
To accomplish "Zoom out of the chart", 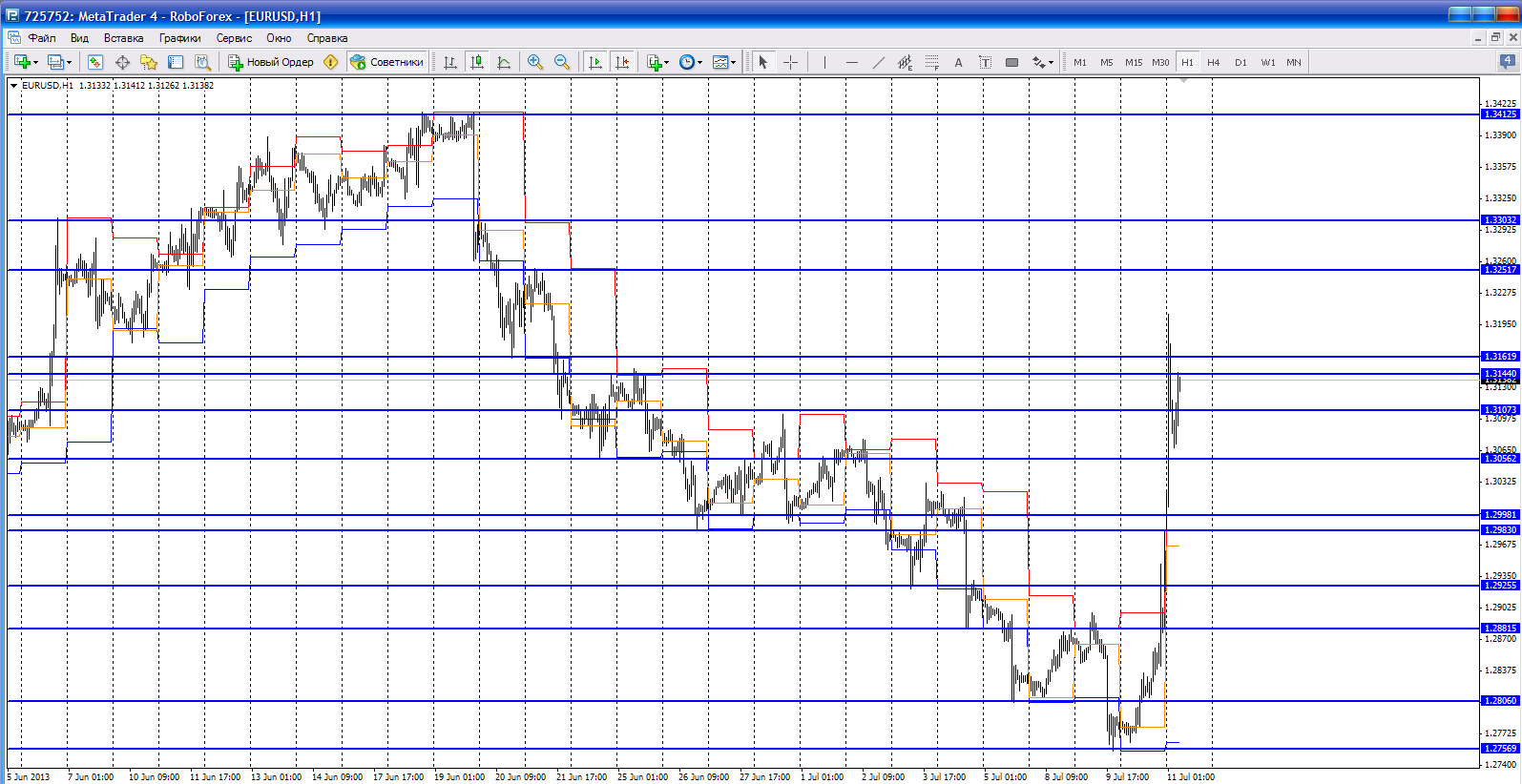I will point(562,62).
